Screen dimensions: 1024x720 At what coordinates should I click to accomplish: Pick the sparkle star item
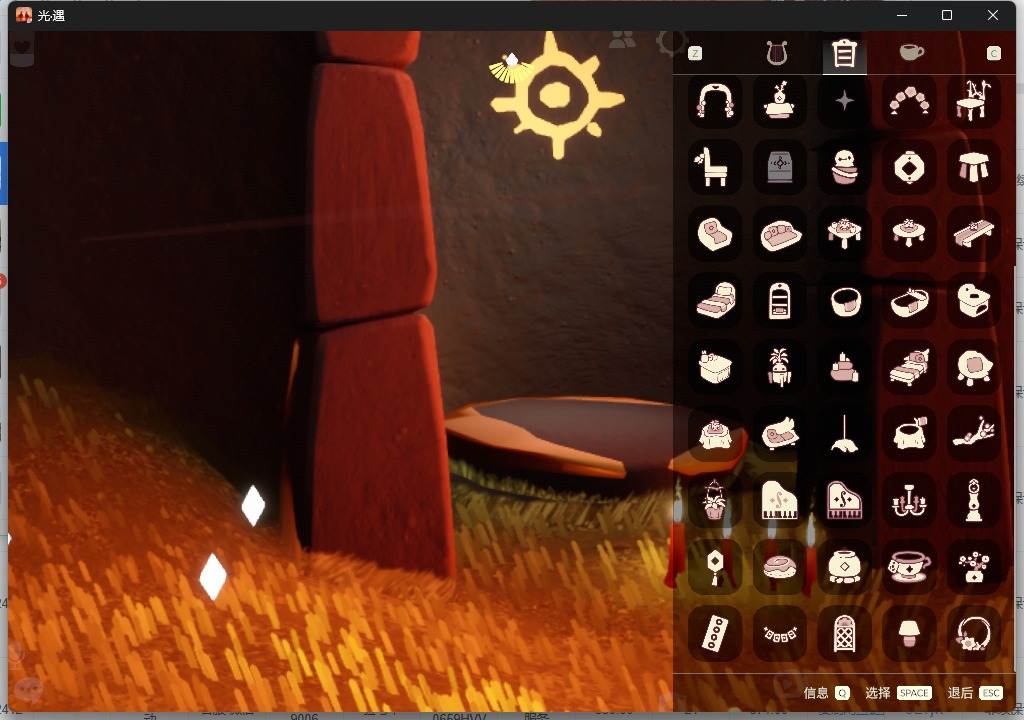[x=844, y=101]
